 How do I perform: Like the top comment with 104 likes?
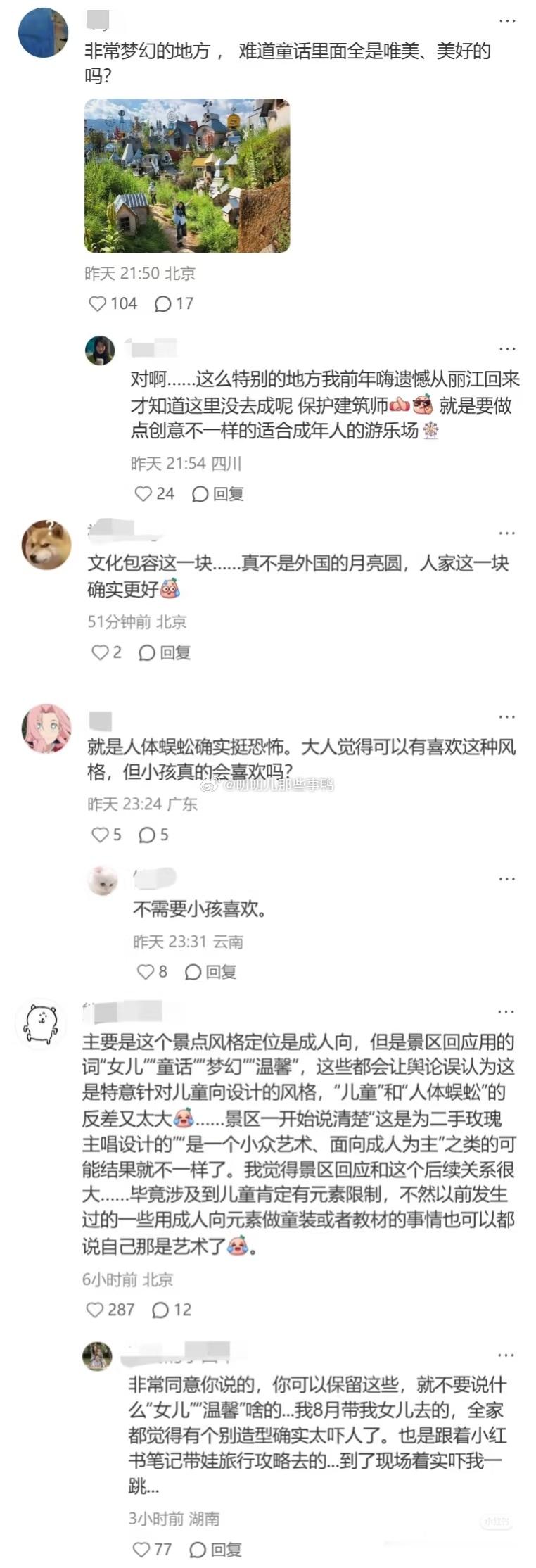point(112,304)
